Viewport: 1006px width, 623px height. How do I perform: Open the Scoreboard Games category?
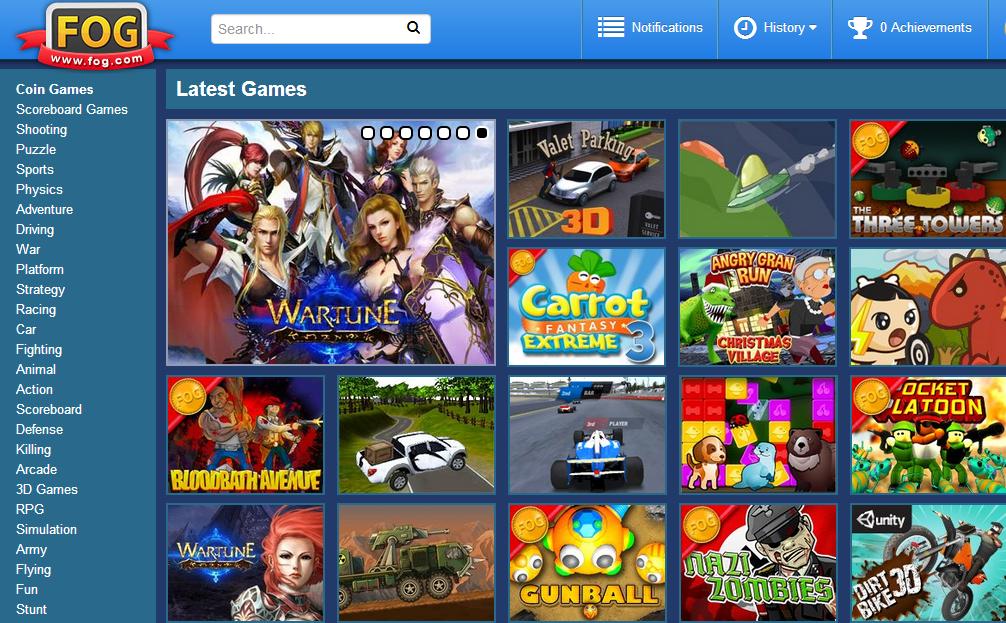click(x=72, y=109)
